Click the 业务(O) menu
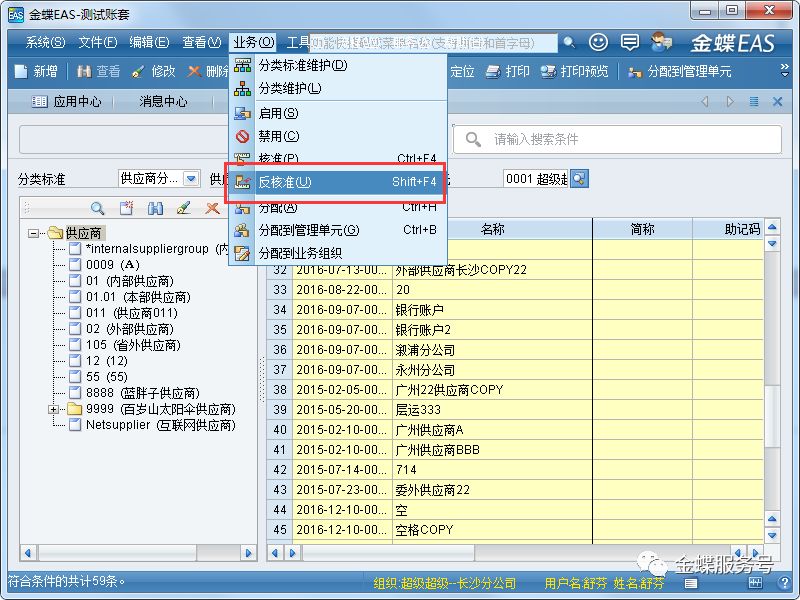The height and width of the screenshot is (600, 800). click(254, 42)
